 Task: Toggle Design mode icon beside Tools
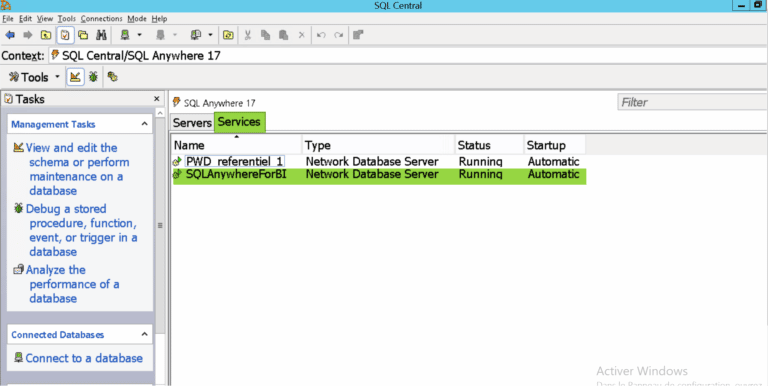tap(75, 77)
